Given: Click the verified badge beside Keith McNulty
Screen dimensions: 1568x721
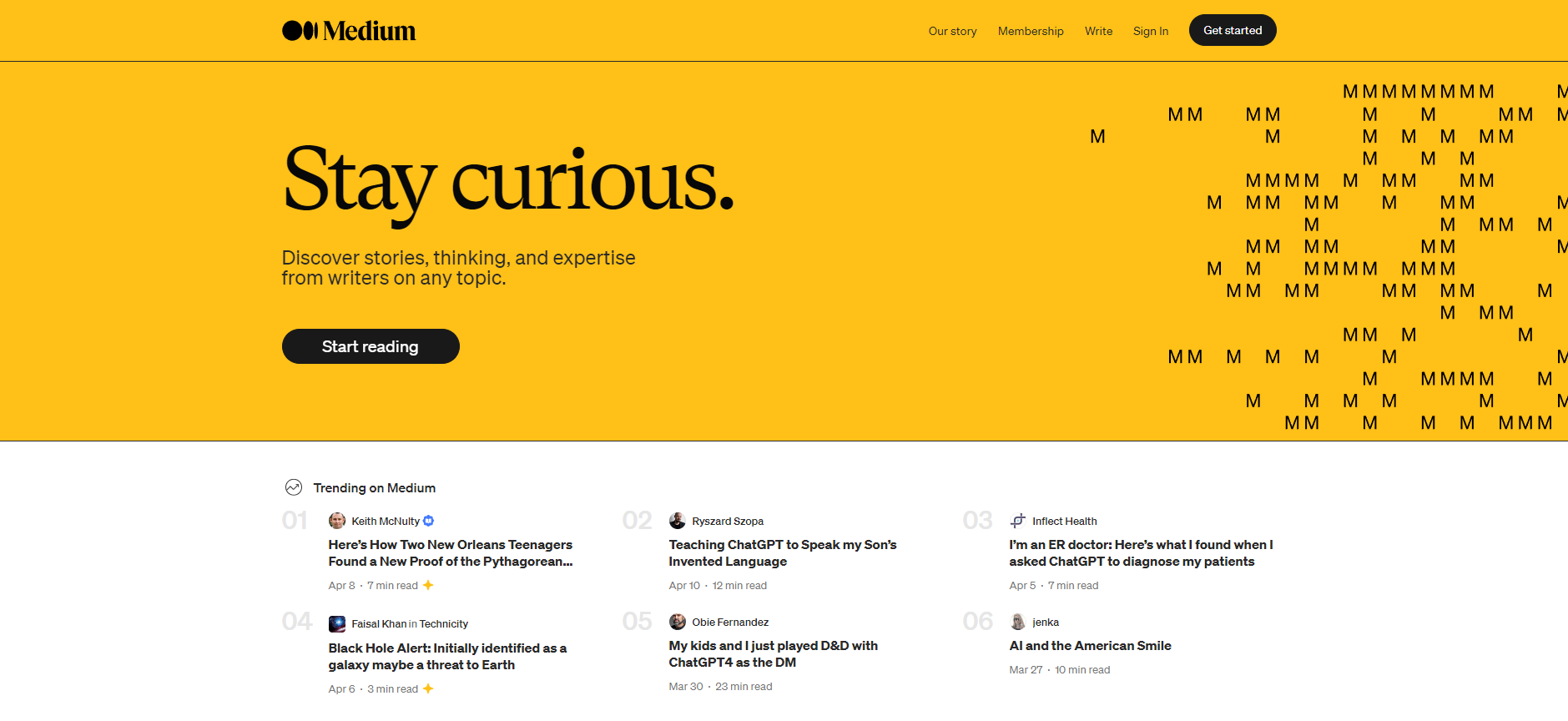Looking at the screenshot, I should tap(429, 521).
